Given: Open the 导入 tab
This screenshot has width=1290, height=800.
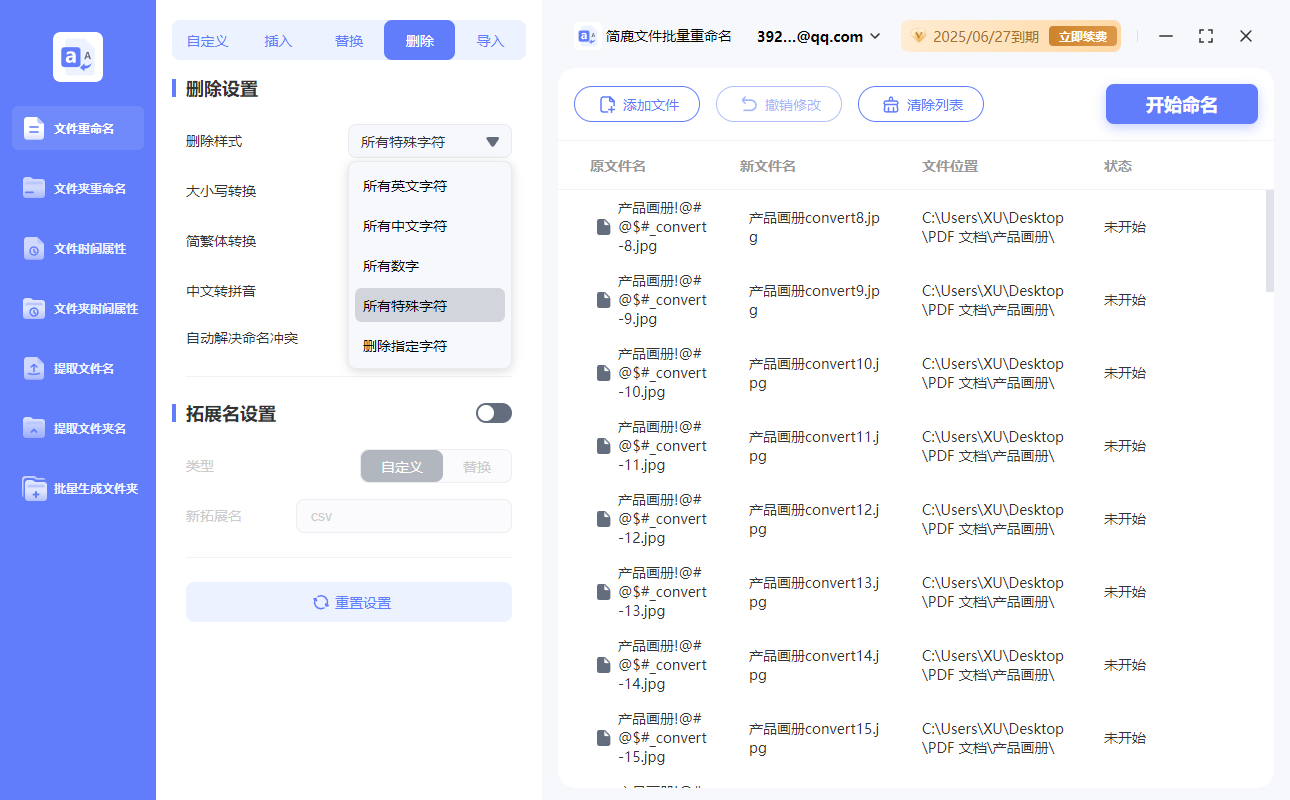Looking at the screenshot, I should pyautogui.click(x=491, y=40).
